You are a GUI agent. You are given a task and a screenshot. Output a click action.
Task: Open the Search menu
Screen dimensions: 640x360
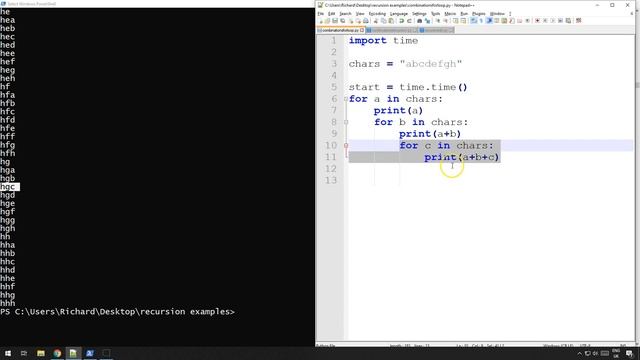pyautogui.click(x=345, y=13)
